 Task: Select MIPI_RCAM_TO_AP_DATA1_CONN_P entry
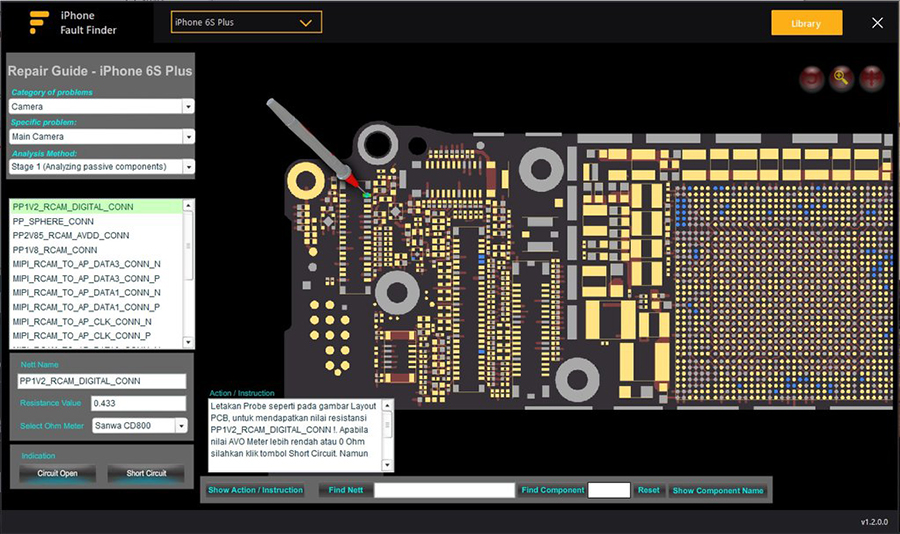(x=96, y=307)
